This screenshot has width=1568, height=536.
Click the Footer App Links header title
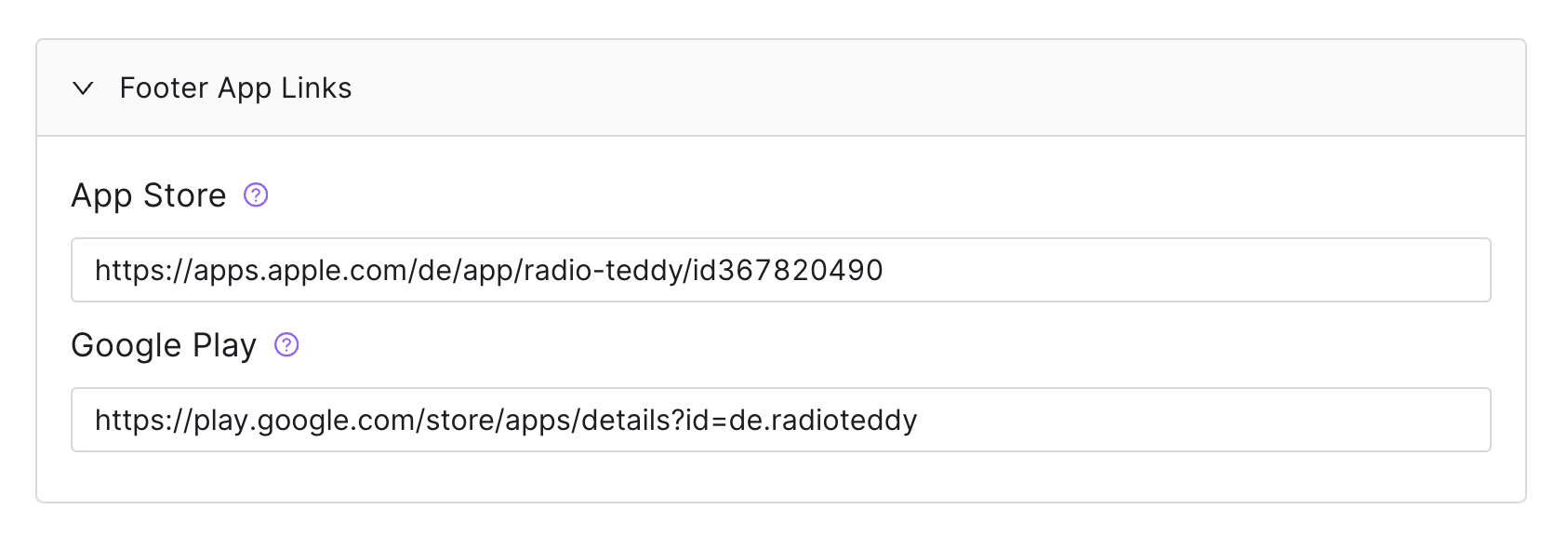coord(235,88)
